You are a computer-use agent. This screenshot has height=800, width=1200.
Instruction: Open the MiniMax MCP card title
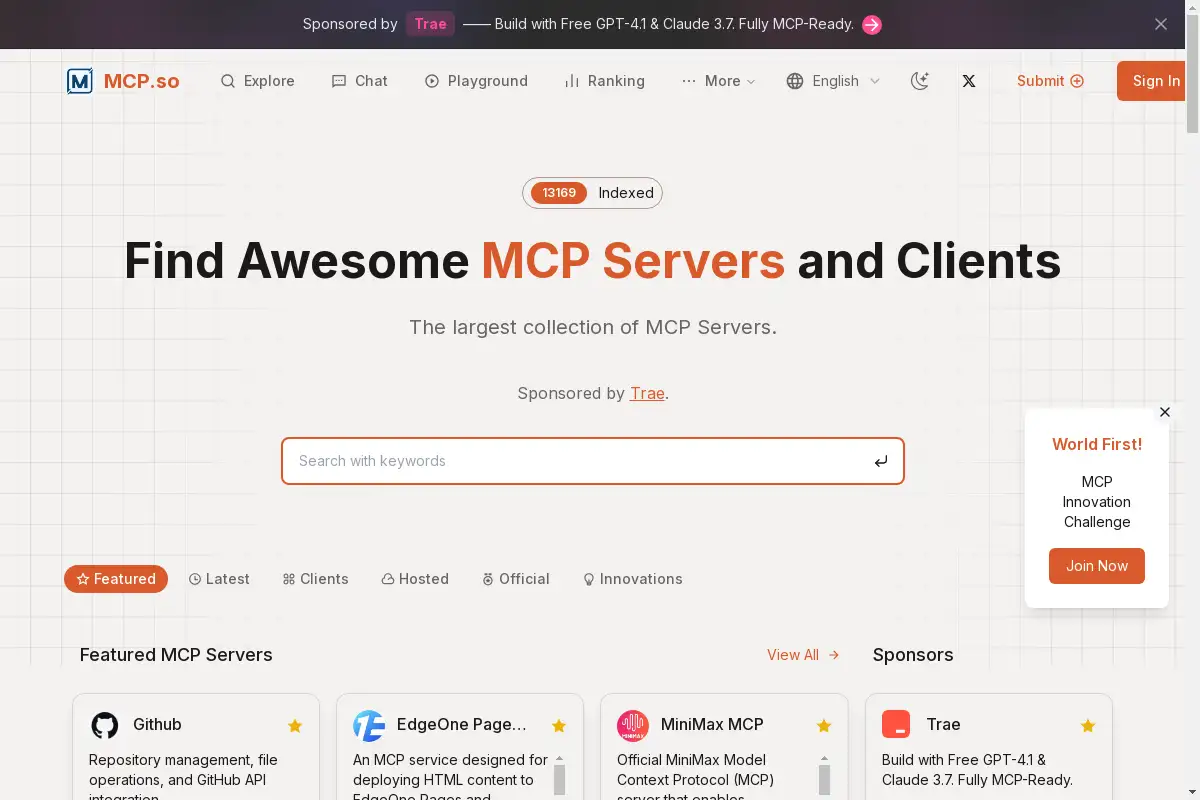coord(712,725)
